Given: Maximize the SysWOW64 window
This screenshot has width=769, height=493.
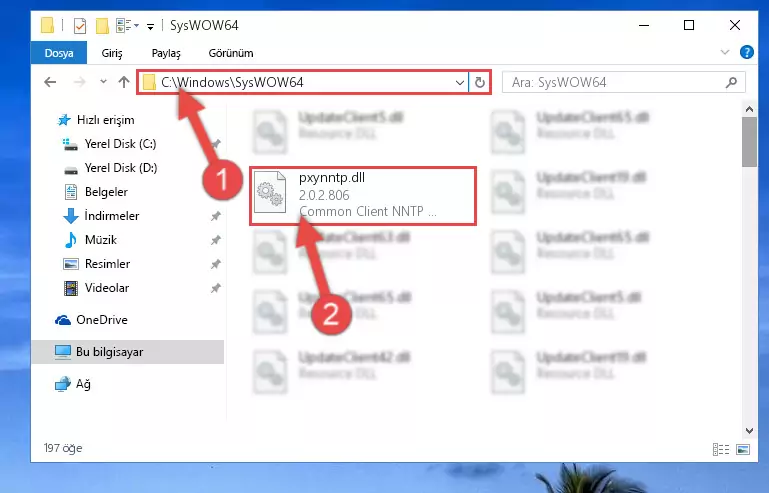Looking at the screenshot, I should click(689, 25).
